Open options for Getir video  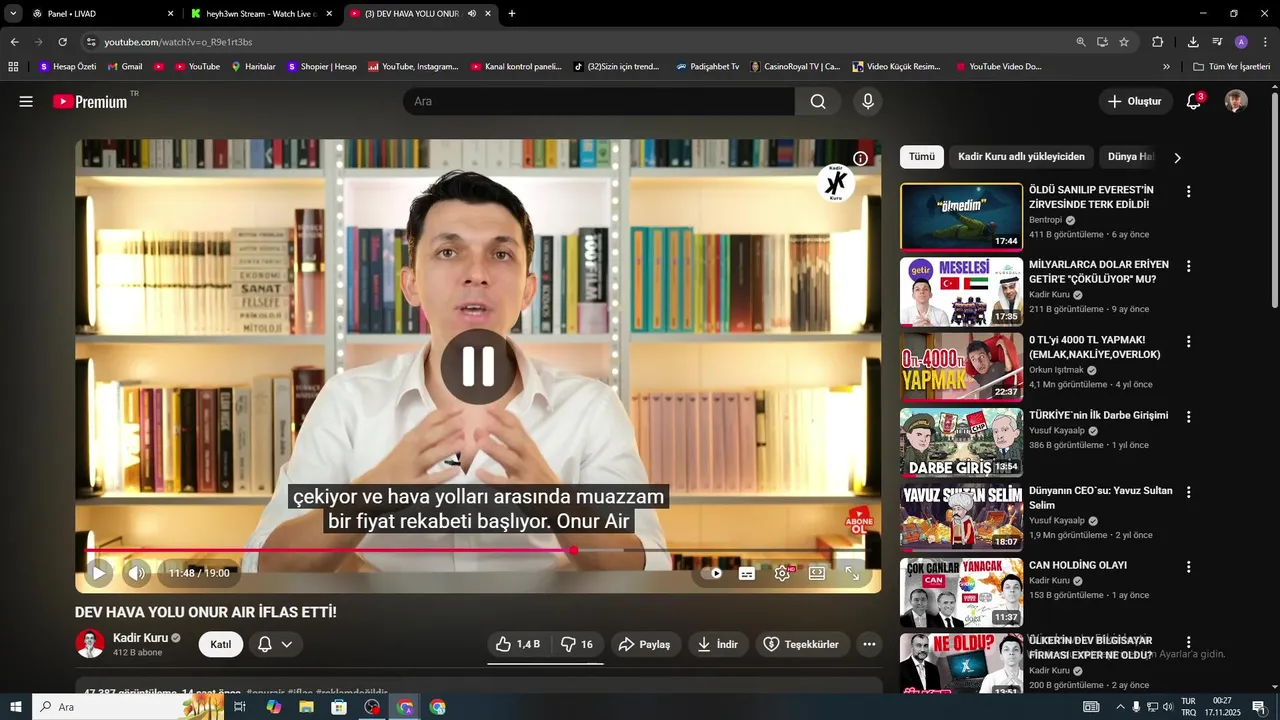click(x=1188, y=267)
